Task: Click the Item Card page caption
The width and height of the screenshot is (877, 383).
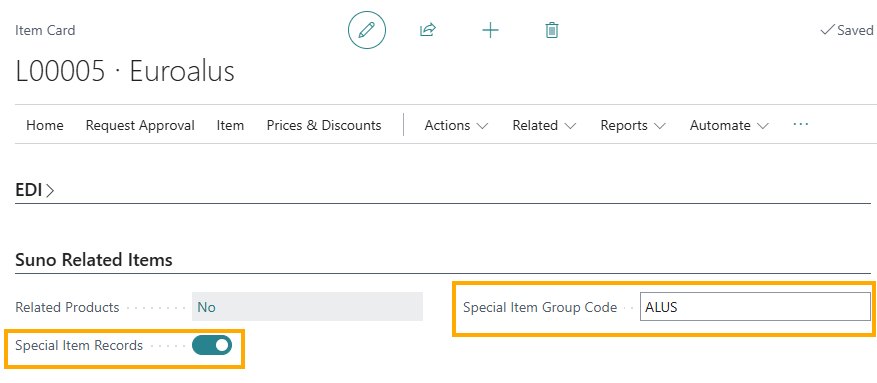Action: [45, 30]
